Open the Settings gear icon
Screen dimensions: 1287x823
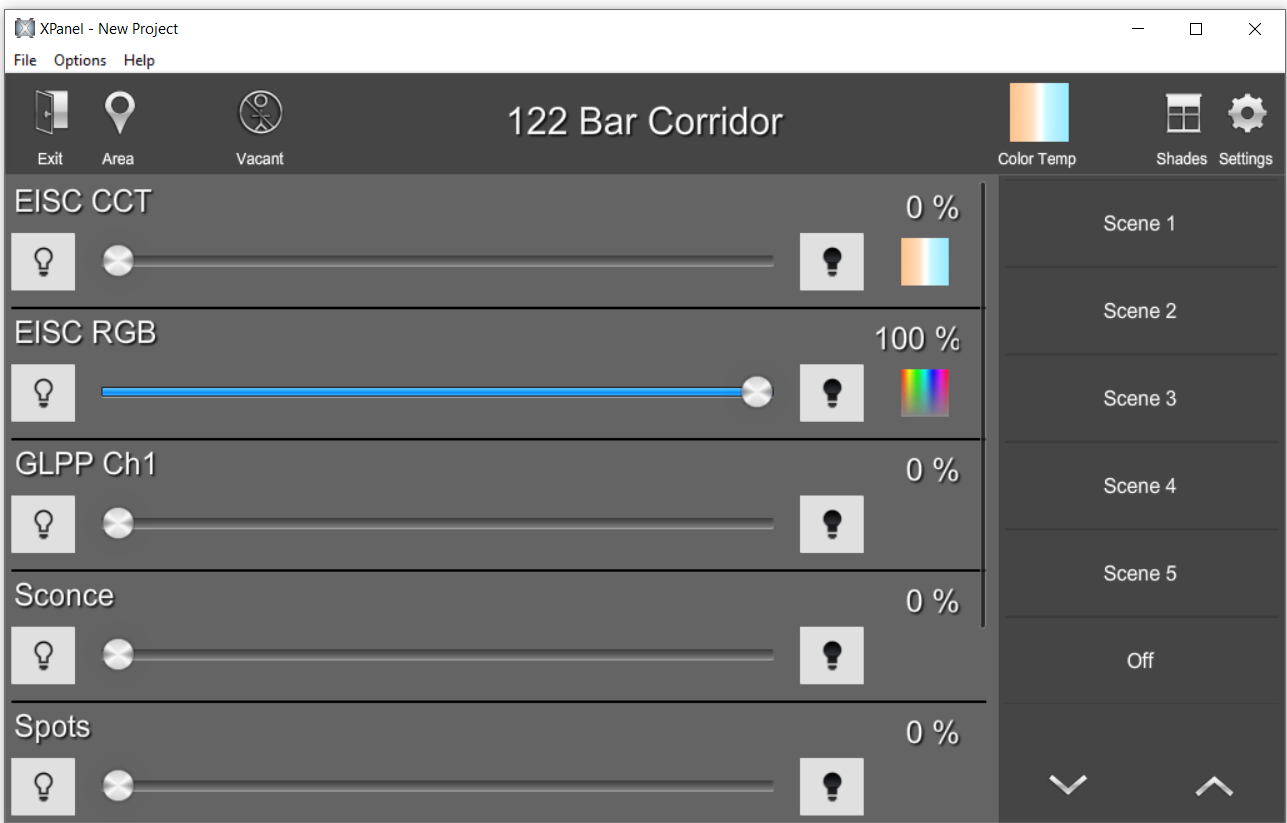click(x=1246, y=113)
